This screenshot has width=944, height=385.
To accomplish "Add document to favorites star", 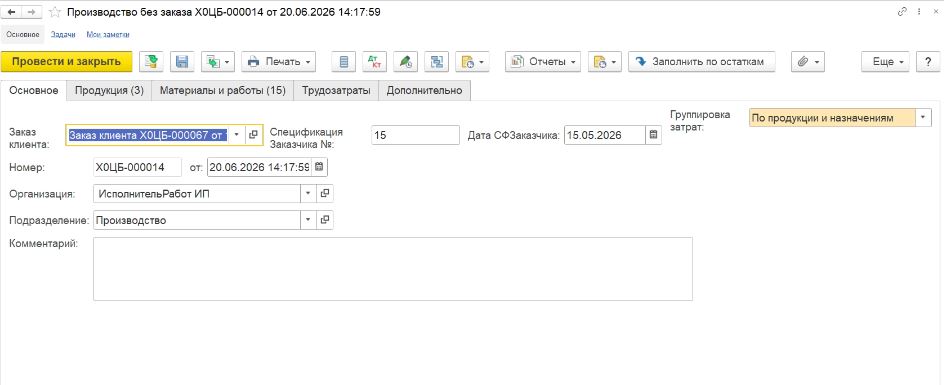I will tap(54, 12).
